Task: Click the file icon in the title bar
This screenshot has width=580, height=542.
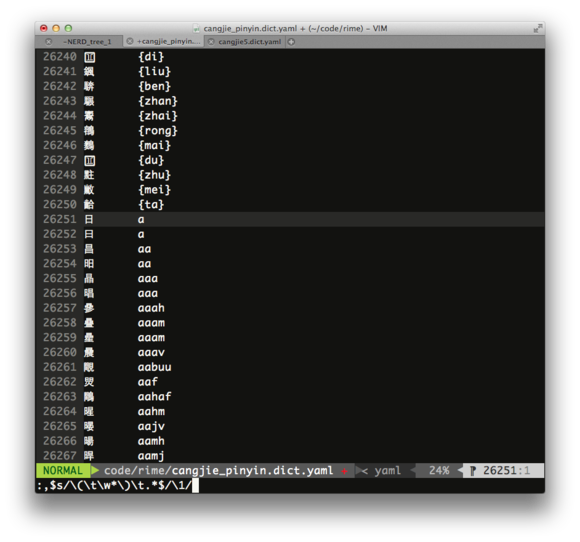Action: point(196,28)
